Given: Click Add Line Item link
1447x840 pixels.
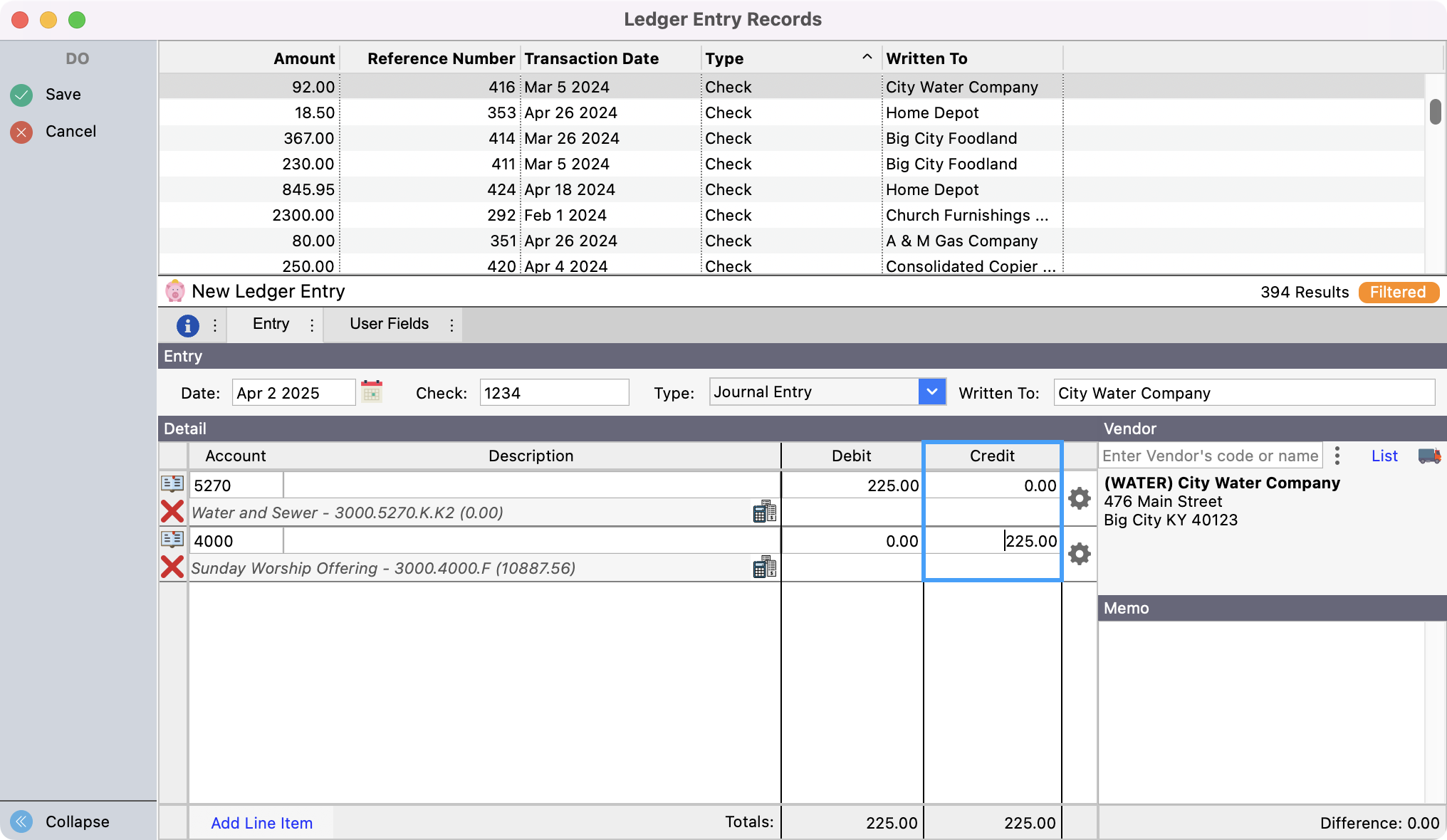Looking at the screenshot, I should click(261, 823).
